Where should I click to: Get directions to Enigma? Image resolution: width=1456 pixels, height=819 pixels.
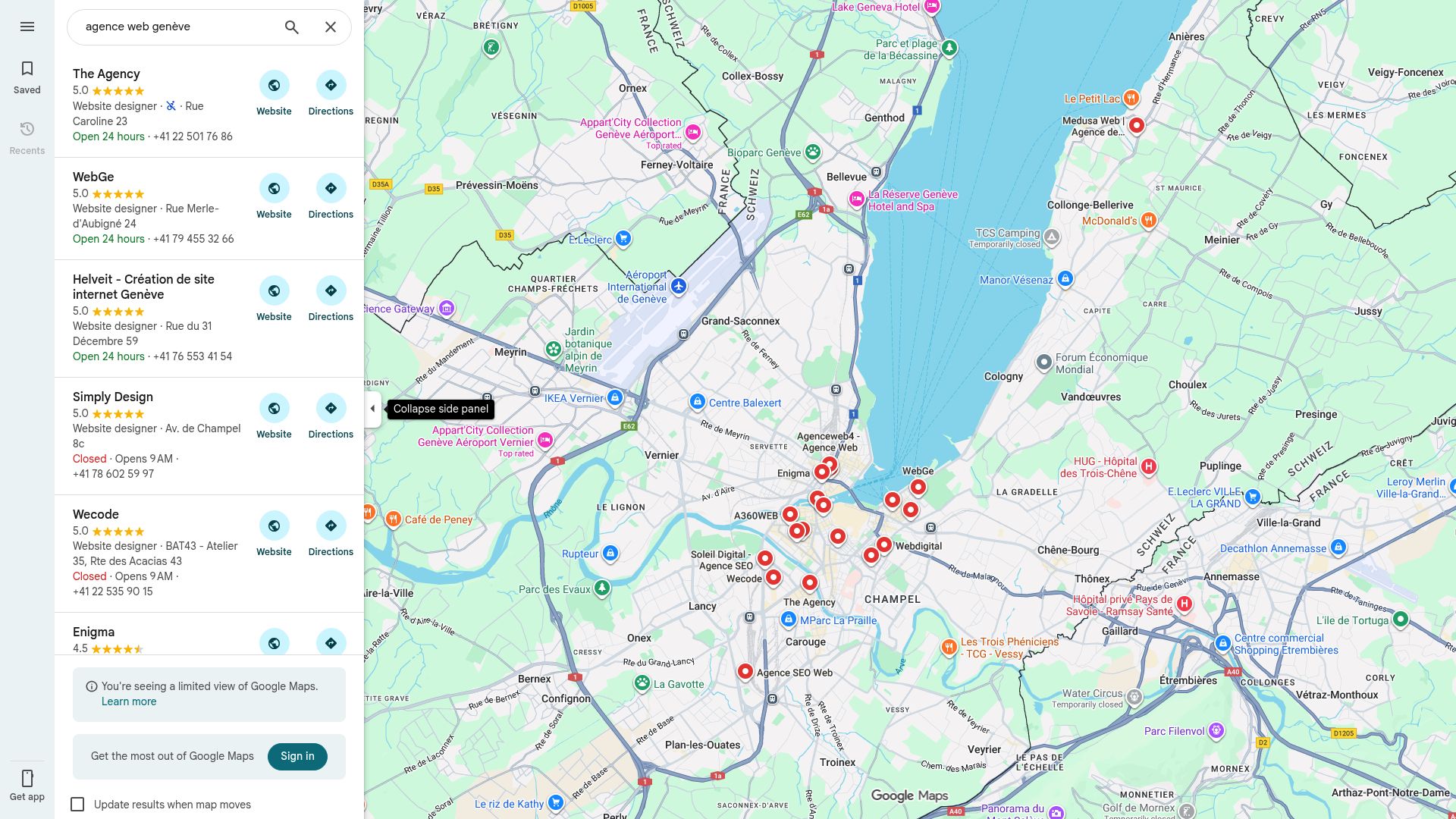331,642
